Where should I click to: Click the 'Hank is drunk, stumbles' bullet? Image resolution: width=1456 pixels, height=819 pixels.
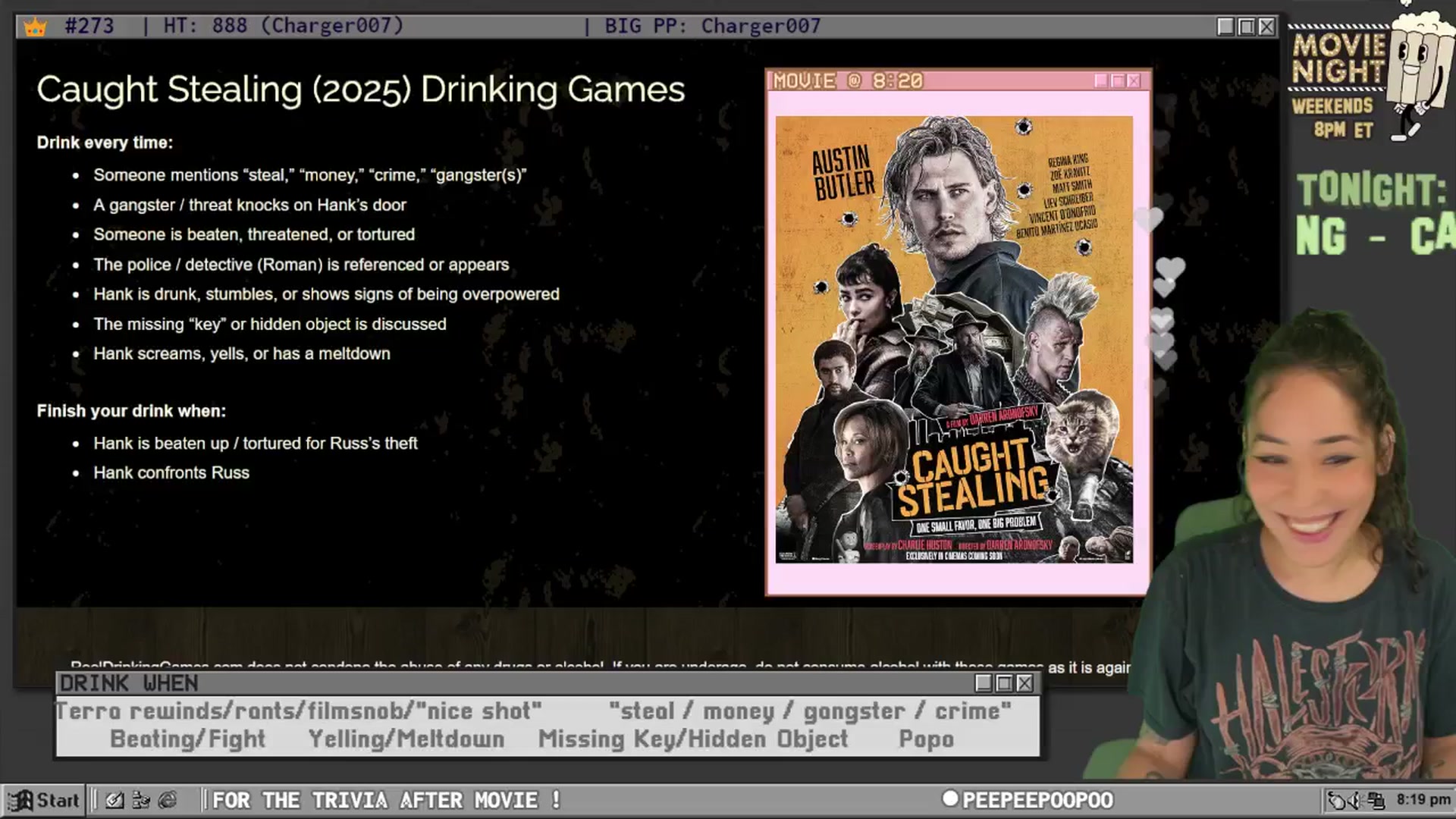point(326,294)
